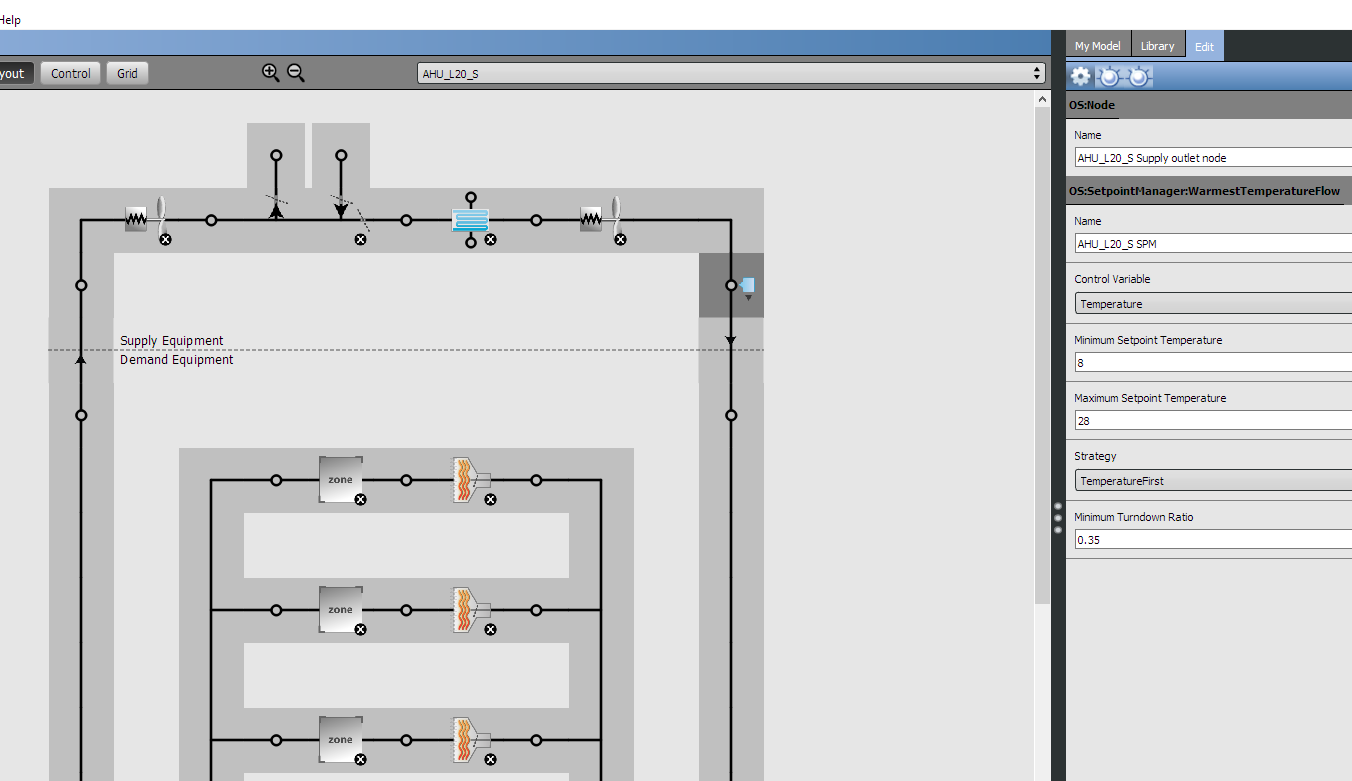This screenshot has height=781, width=1352.
Task: Select the reheat terminal on the middle zone branch
Action: (470, 610)
